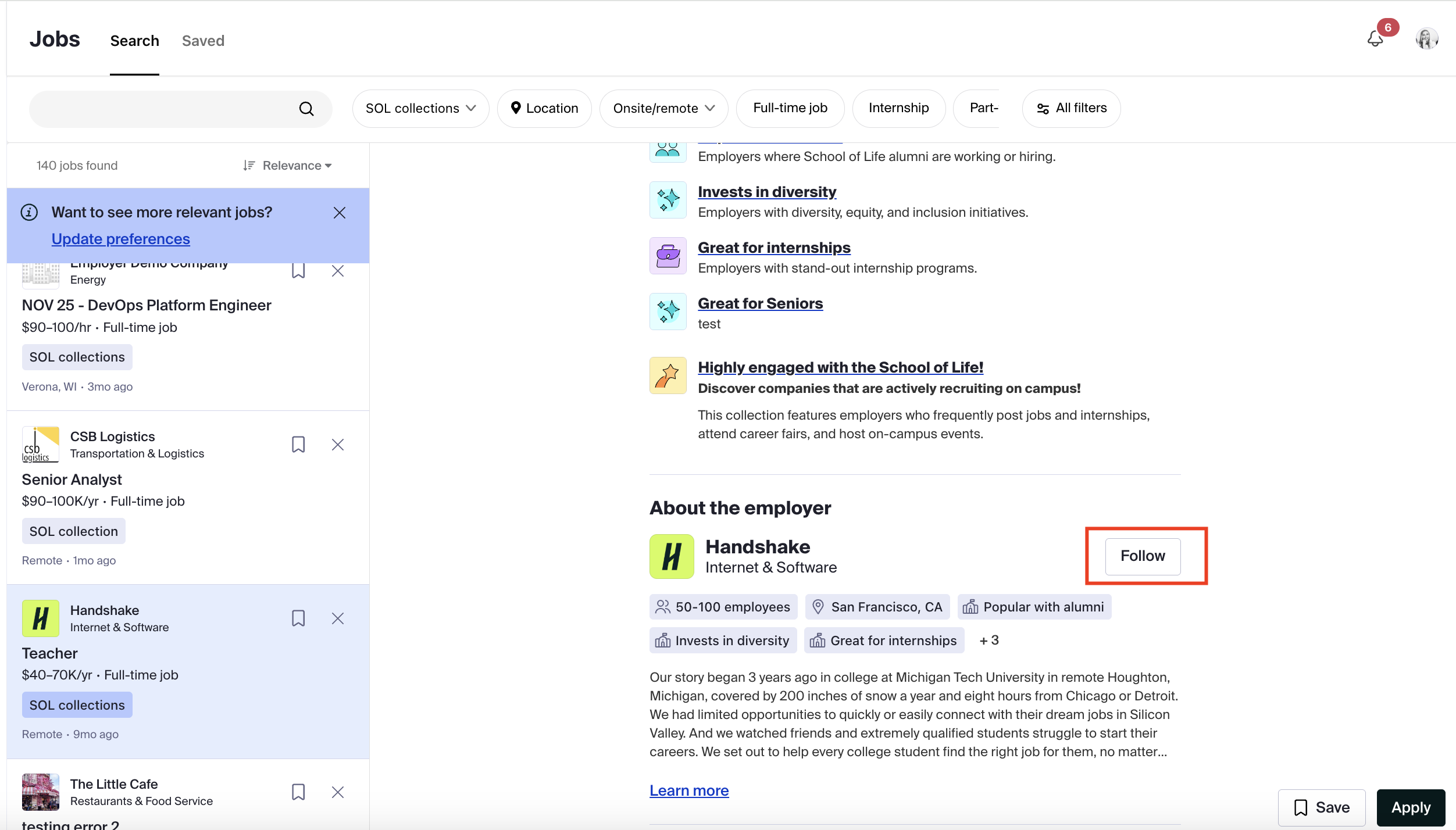Open the Invests in diversity link
1456x830 pixels.
[x=767, y=192]
